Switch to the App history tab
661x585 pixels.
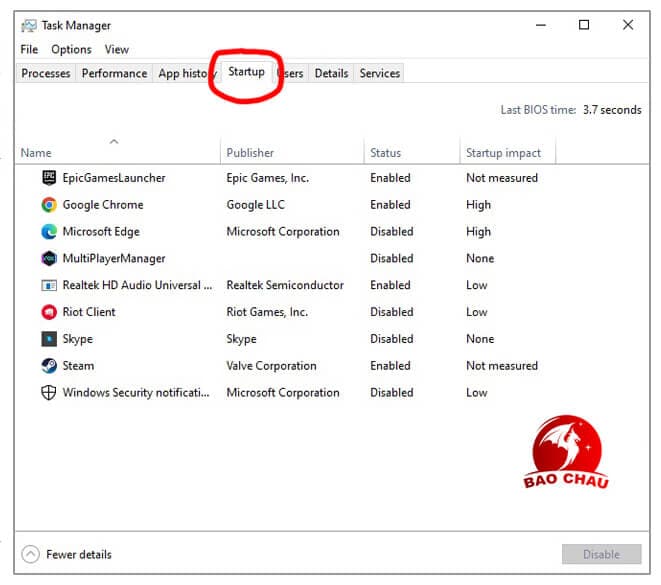tap(185, 73)
